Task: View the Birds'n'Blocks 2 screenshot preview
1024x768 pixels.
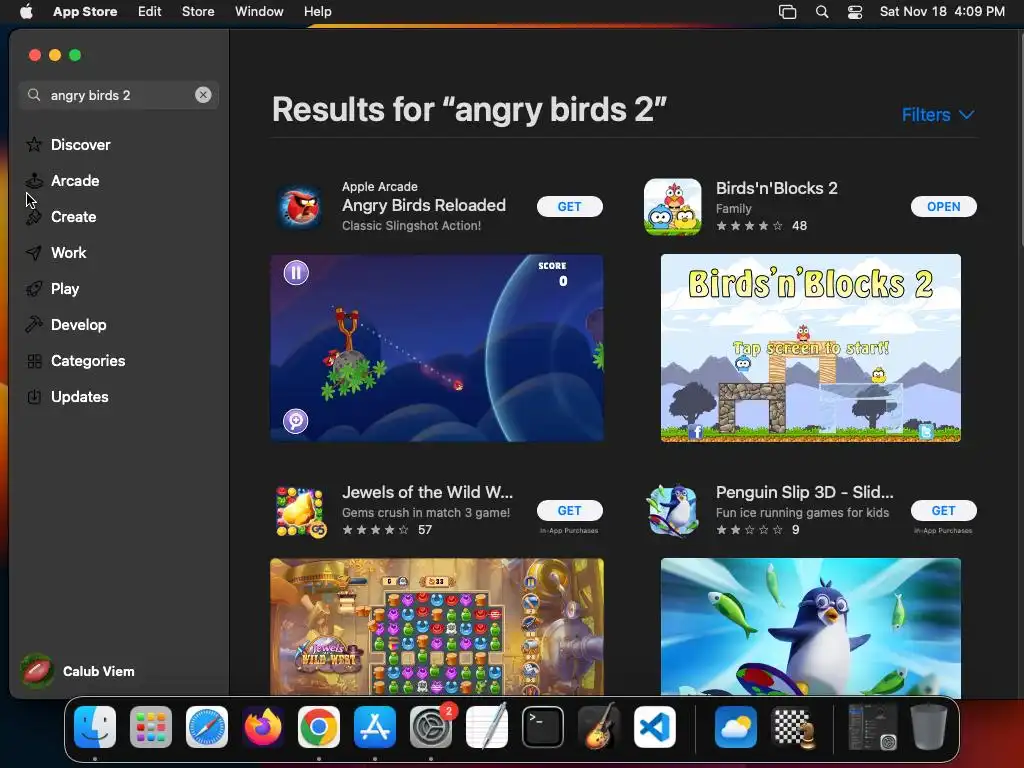Action: (810, 348)
